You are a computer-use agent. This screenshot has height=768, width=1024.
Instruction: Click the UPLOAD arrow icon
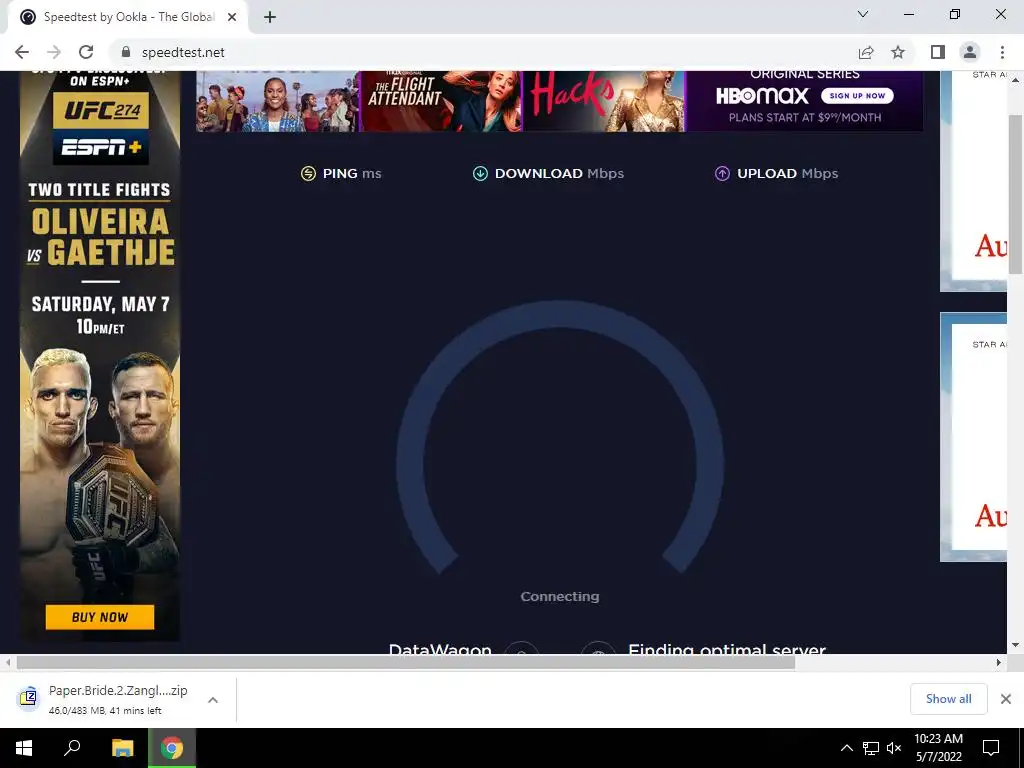722,173
